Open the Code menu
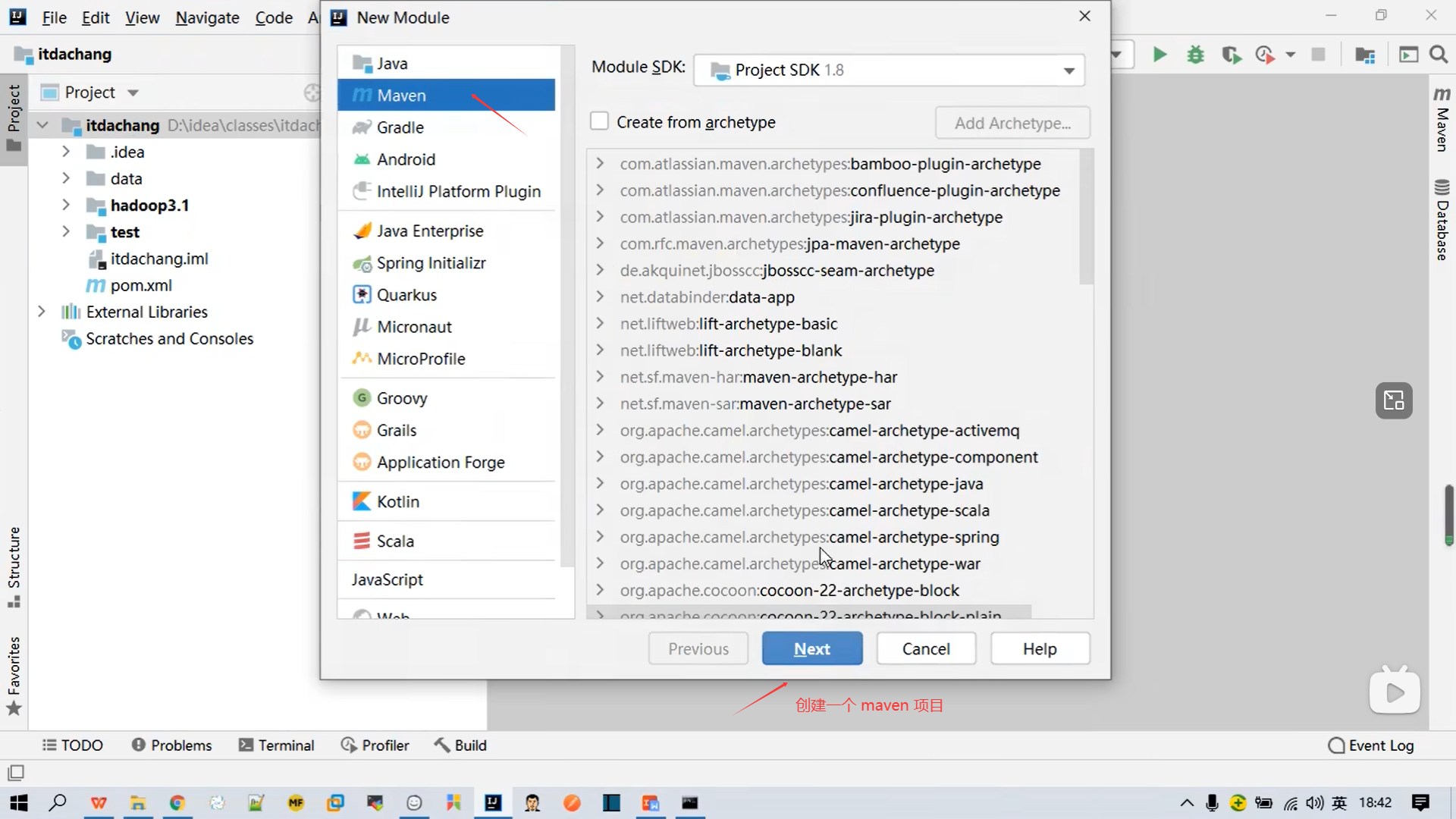This screenshot has height=819, width=1456. click(x=274, y=17)
